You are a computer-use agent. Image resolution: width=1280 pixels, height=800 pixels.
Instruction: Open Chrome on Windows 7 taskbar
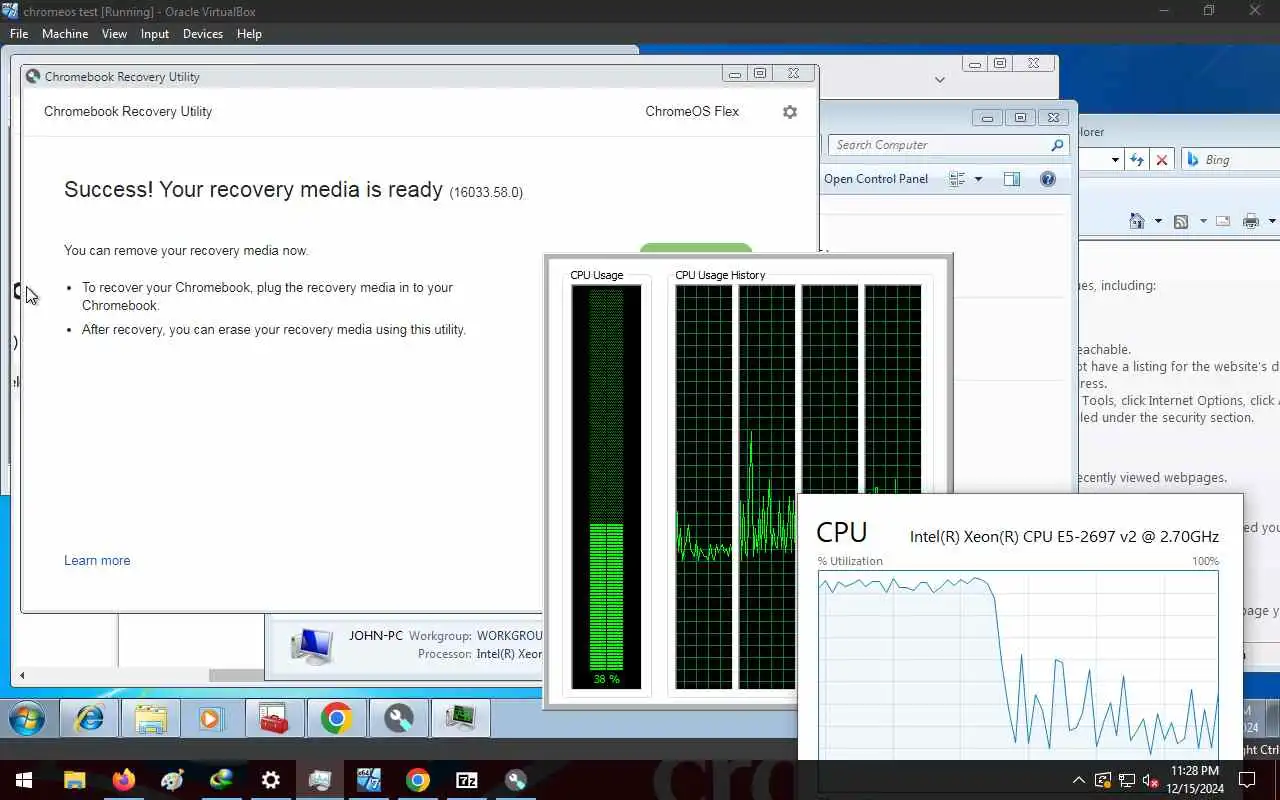coord(337,719)
